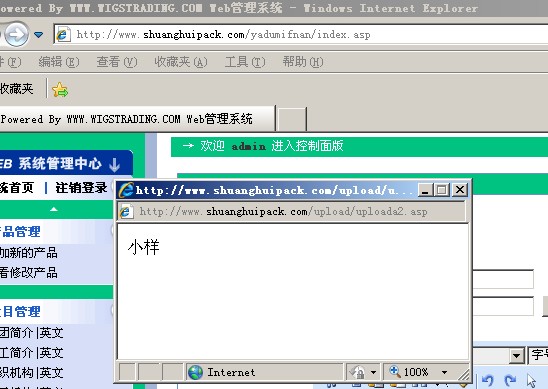Open 组织机构 sidebar link
The image size is (548, 389).
pos(16,373)
